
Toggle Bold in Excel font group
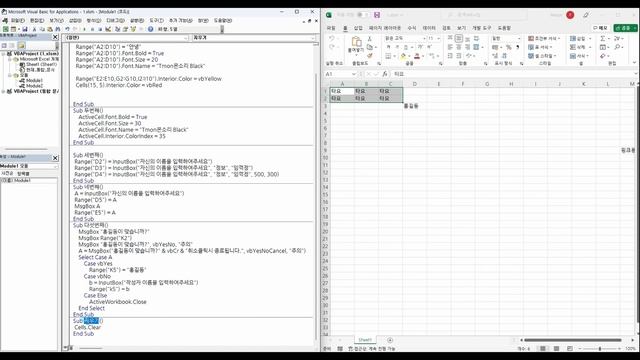tap(388, 47)
